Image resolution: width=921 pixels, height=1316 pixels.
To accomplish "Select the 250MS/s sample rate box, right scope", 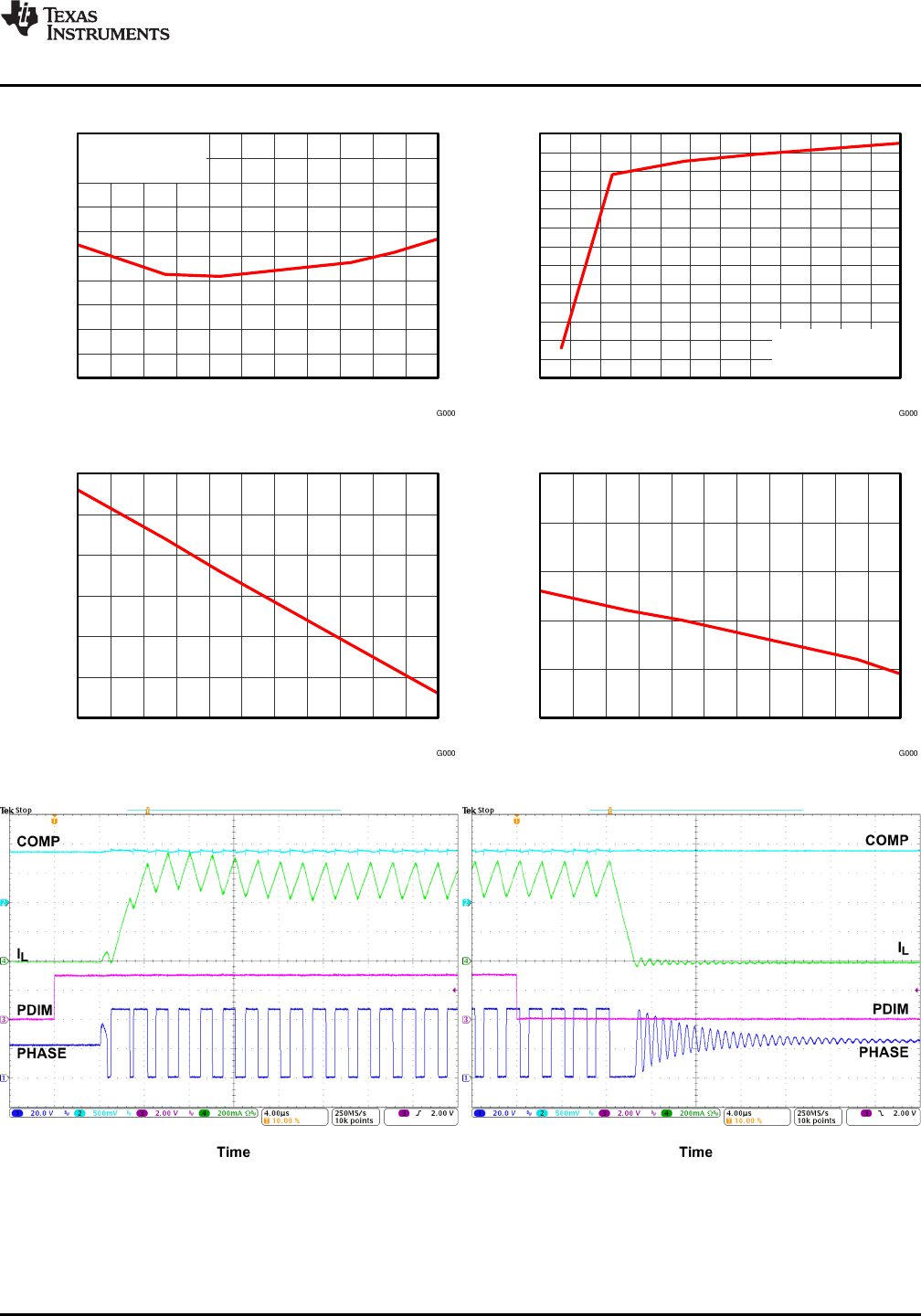I will pyautogui.click(x=818, y=1117).
